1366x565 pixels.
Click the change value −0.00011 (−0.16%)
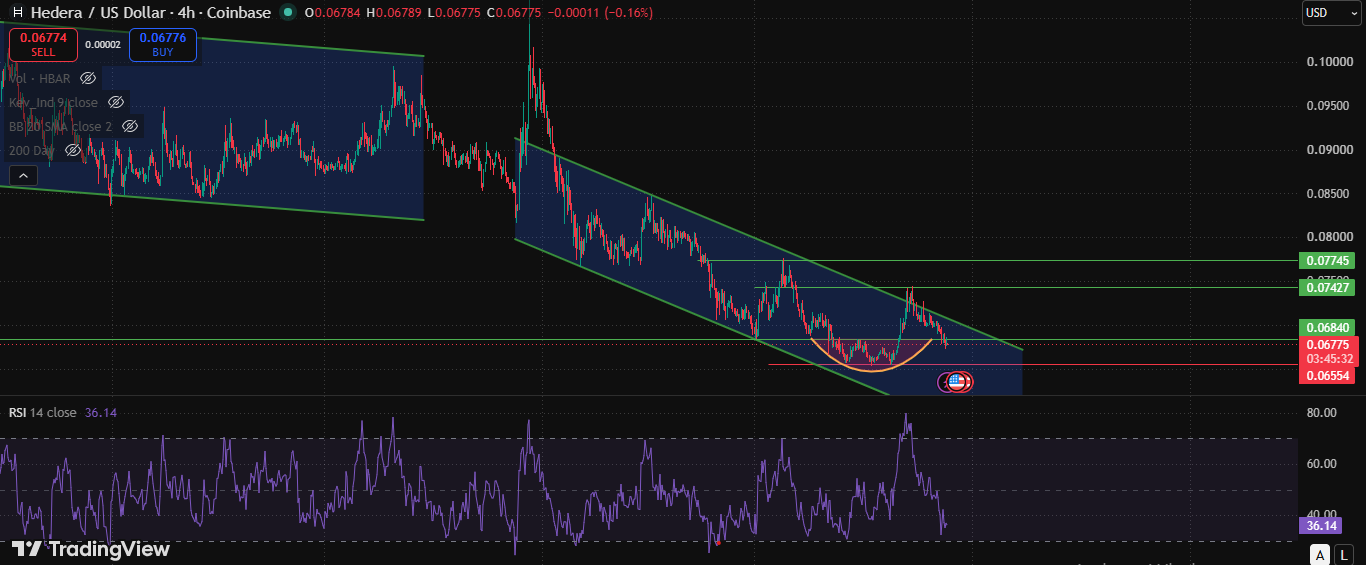pos(598,13)
